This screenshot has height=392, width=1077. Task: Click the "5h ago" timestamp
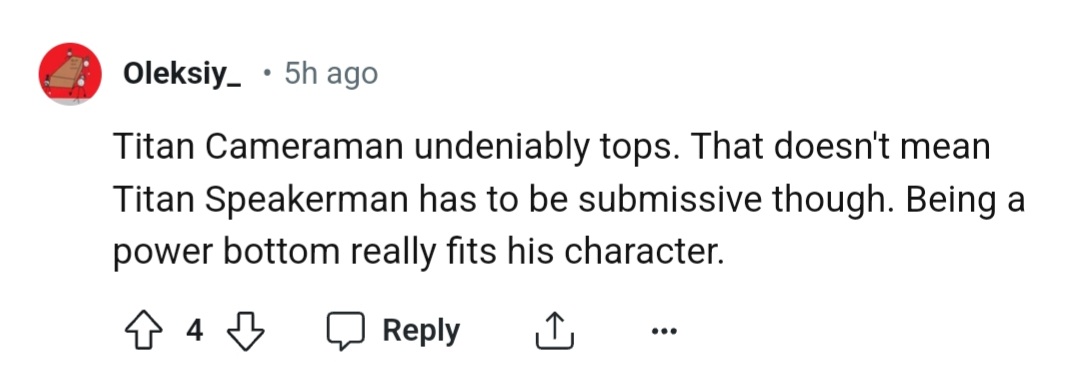(331, 73)
